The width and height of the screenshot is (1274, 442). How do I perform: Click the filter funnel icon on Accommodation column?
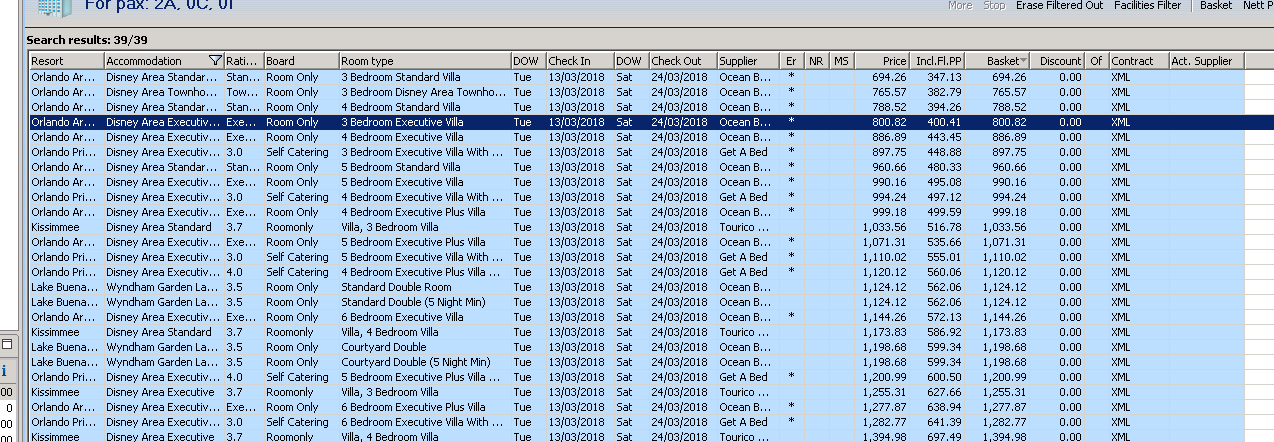pos(215,62)
